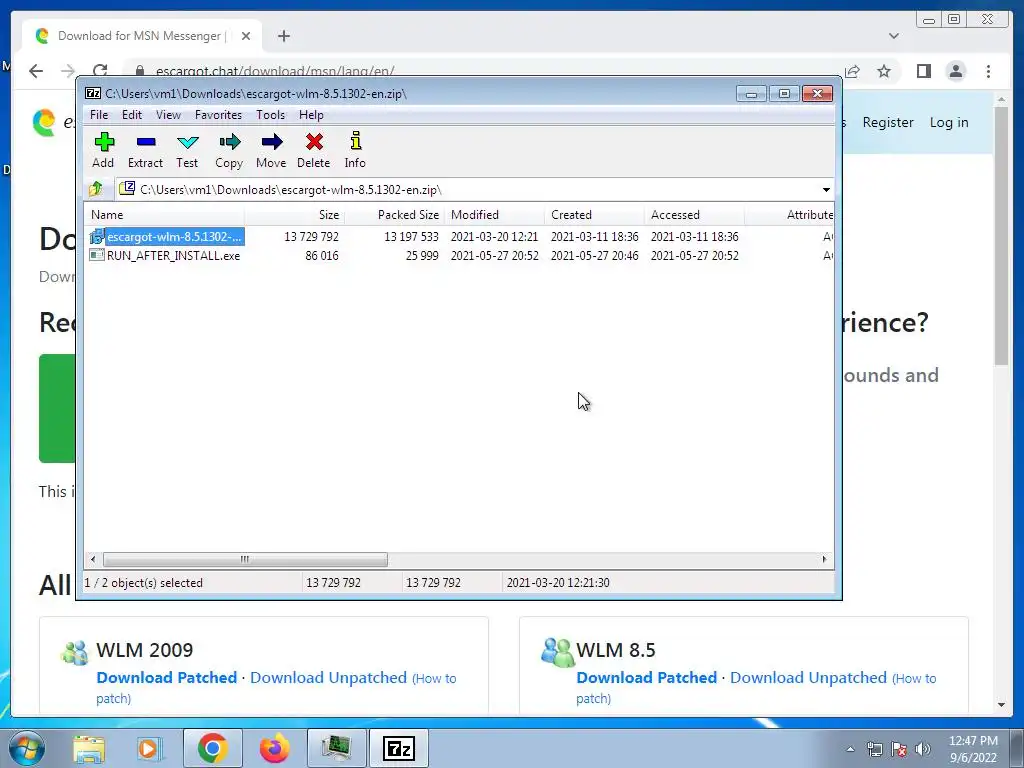The image size is (1024, 768).
Task: Sort by the Accessed column header
Action: coord(694,215)
